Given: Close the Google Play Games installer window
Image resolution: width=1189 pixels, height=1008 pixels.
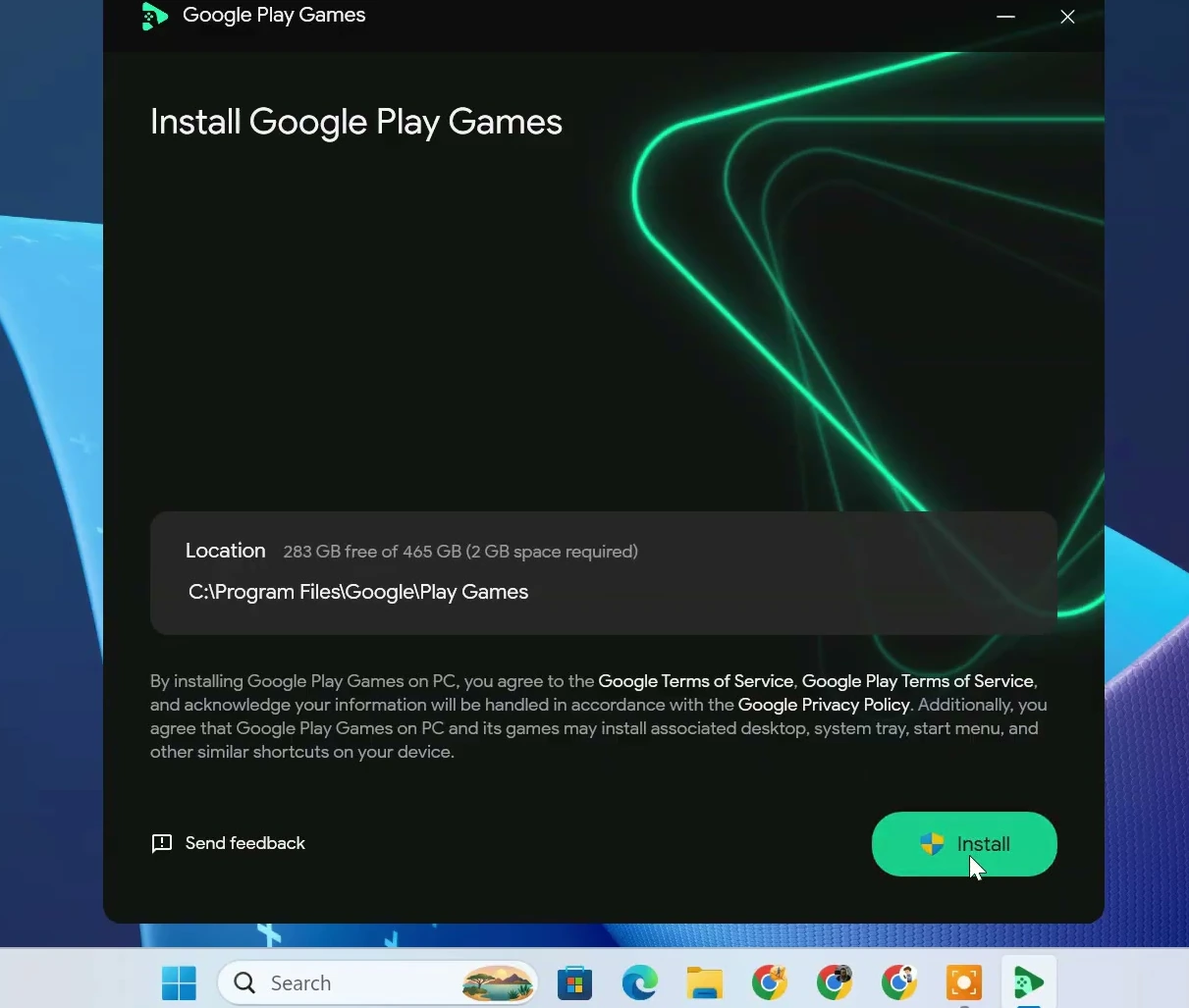Looking at the screenshot, I should (1067, 17).
